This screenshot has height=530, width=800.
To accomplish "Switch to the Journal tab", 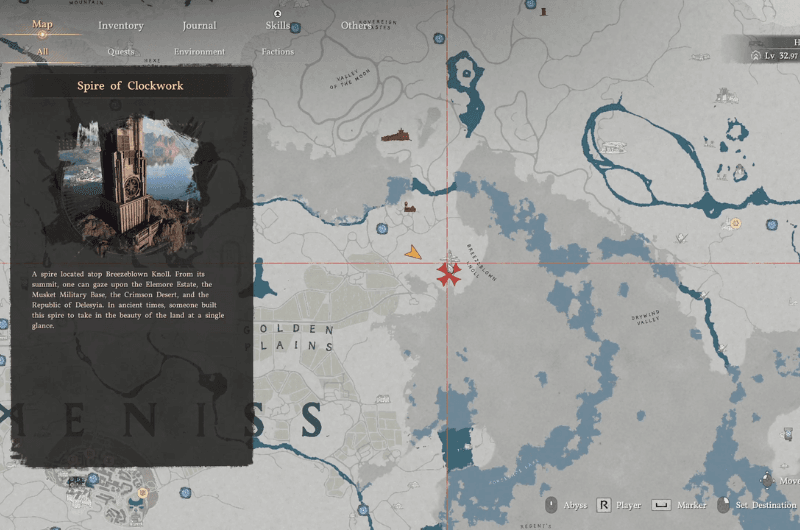I will pyautogui.click(x=199, y=25).
